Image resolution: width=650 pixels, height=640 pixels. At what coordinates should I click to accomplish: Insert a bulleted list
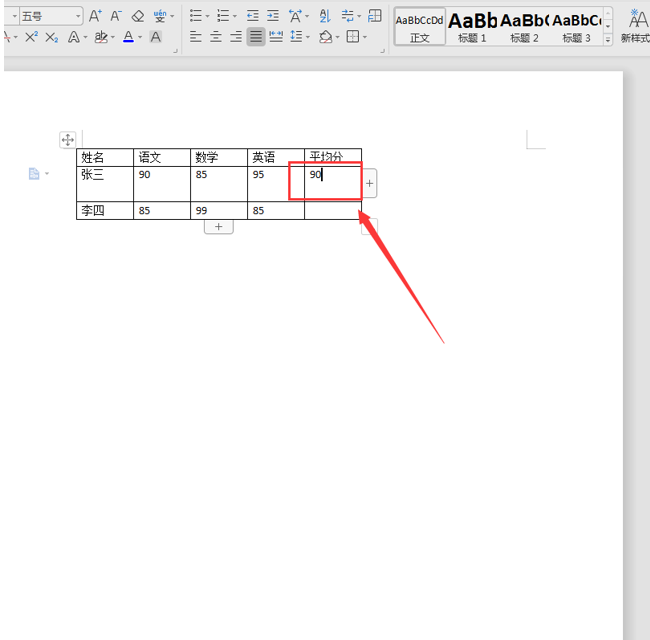point(196,16)
